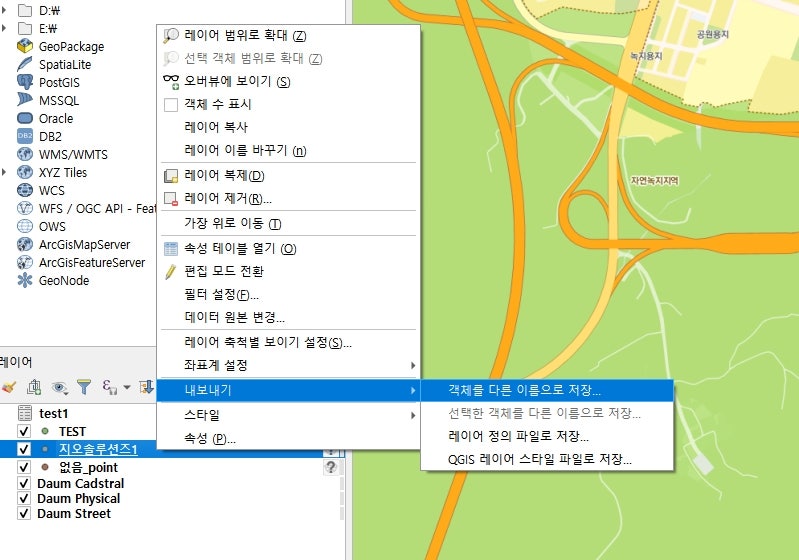The width and height of the screenshot is (799, 560).
Task: Click the WMS/WMTS globe icon
Action: (24, 154)
